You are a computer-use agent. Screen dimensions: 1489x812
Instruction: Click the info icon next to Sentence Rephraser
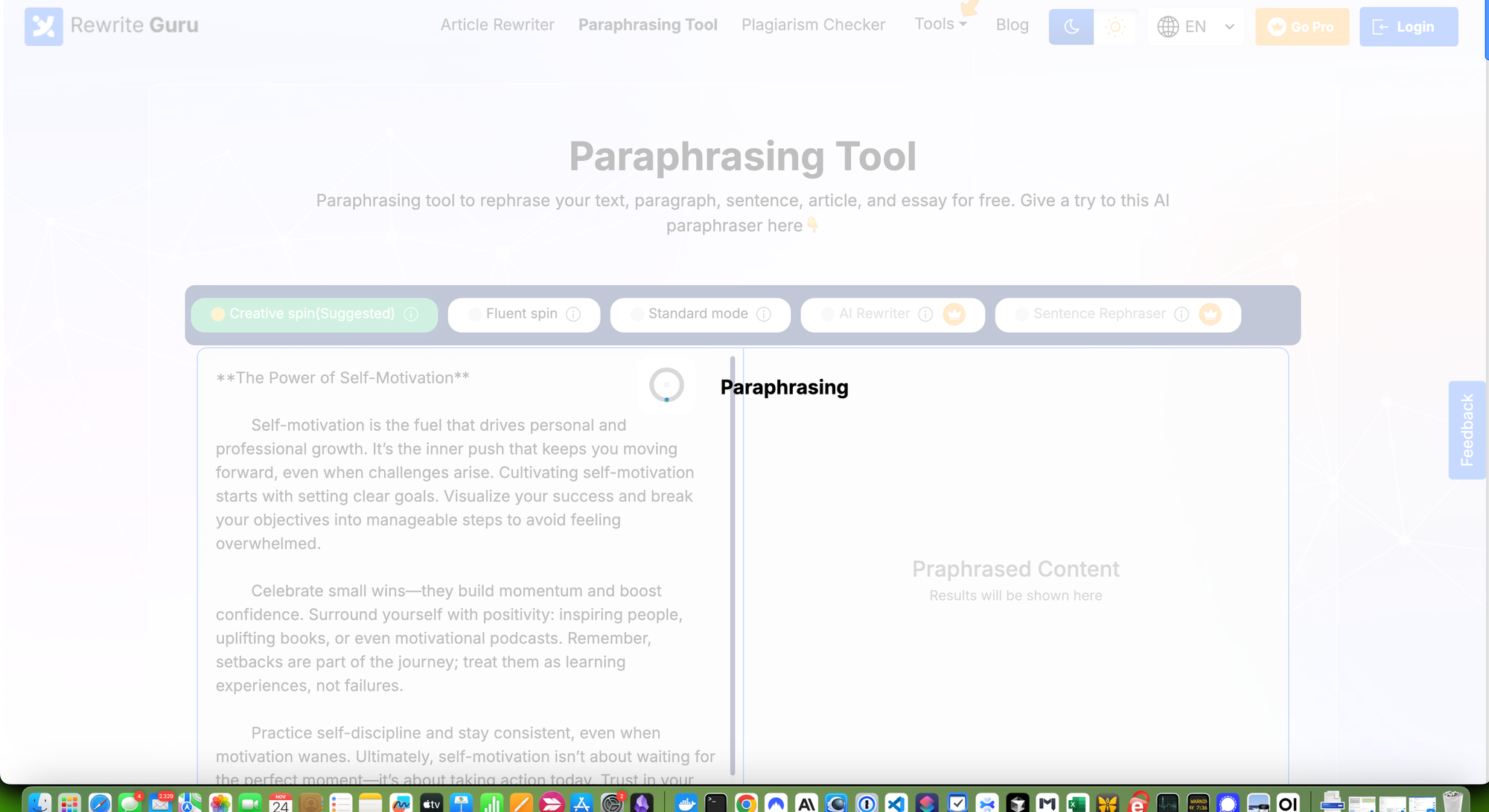point(1182,314)
